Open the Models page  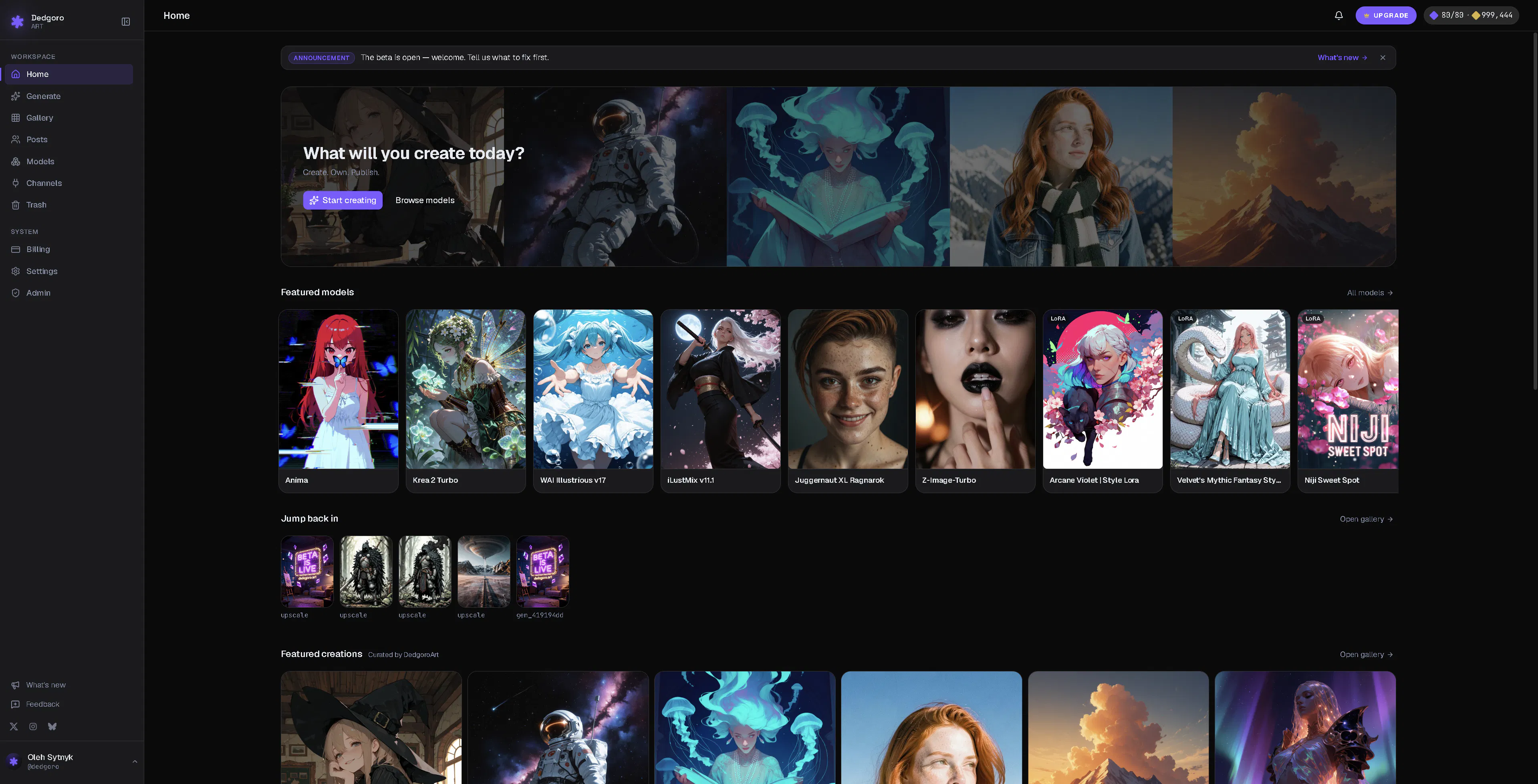(x=69, y=161)
